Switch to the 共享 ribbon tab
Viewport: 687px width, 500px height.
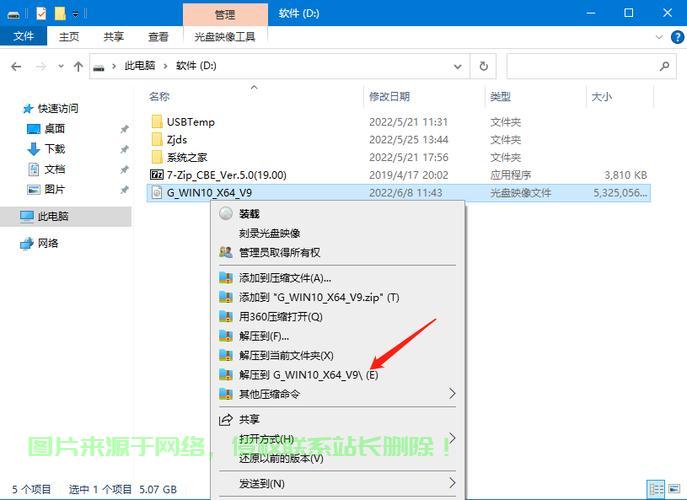(x=113, y=37)
